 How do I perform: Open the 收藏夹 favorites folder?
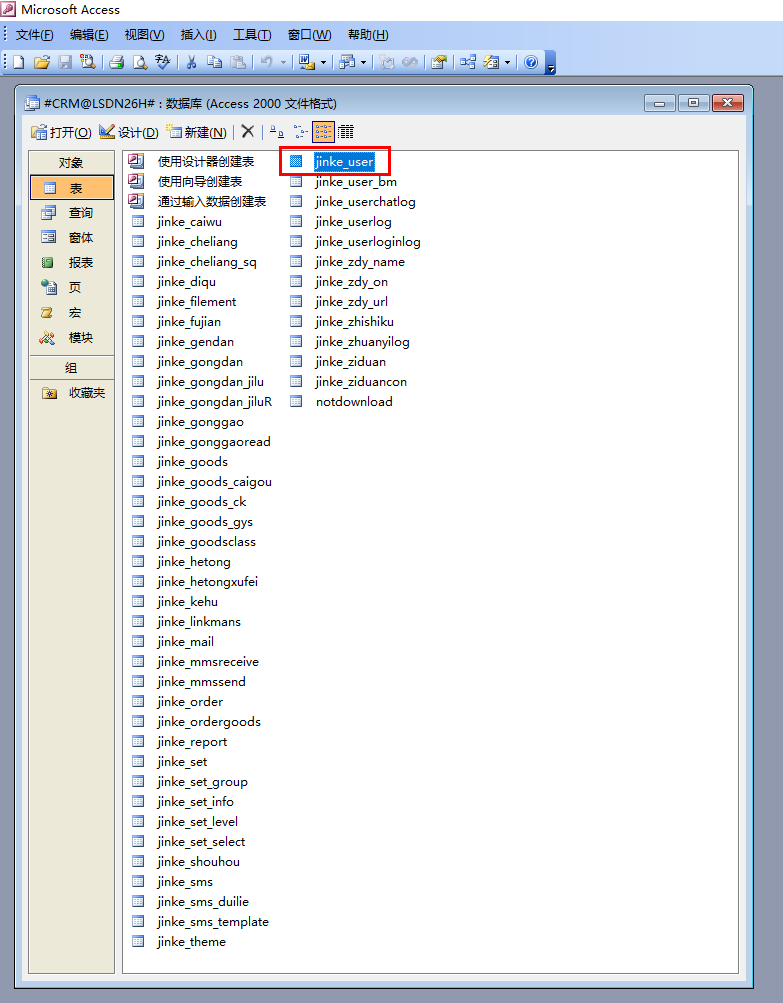72,393
